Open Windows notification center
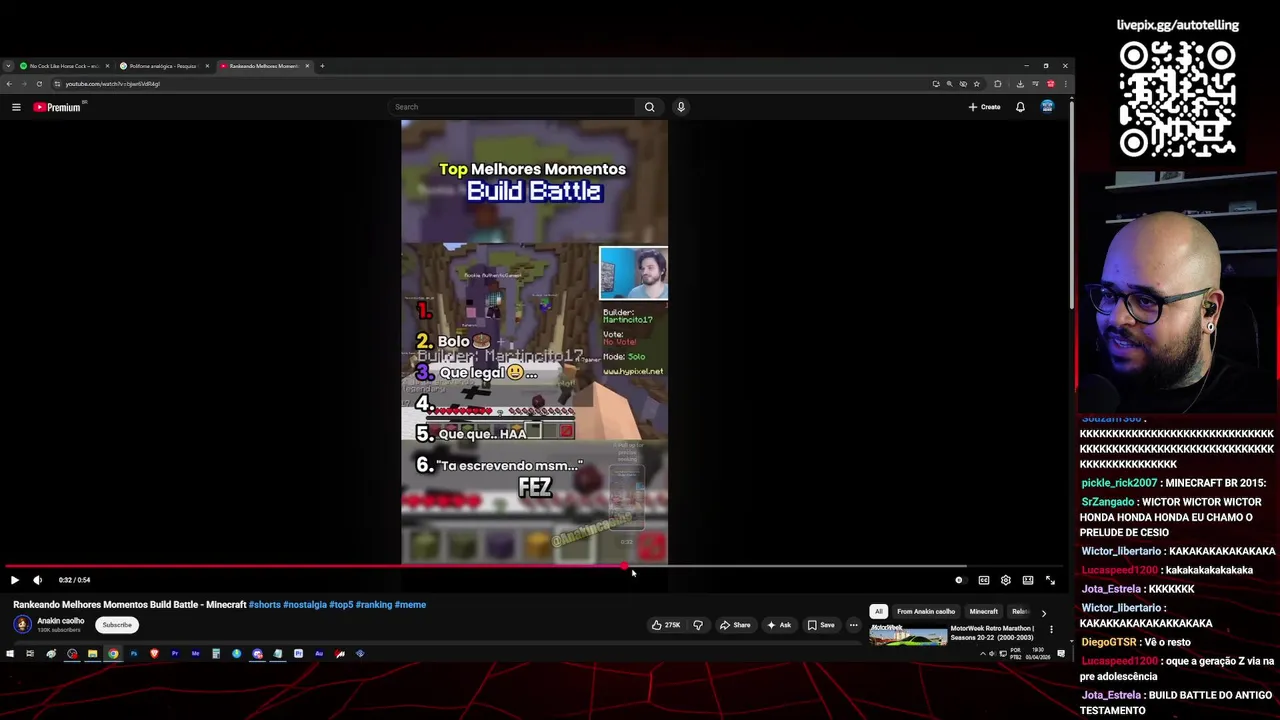The height and width of the screenshot is (720, 1280). pyautogui.click(x=1061, y=654)
